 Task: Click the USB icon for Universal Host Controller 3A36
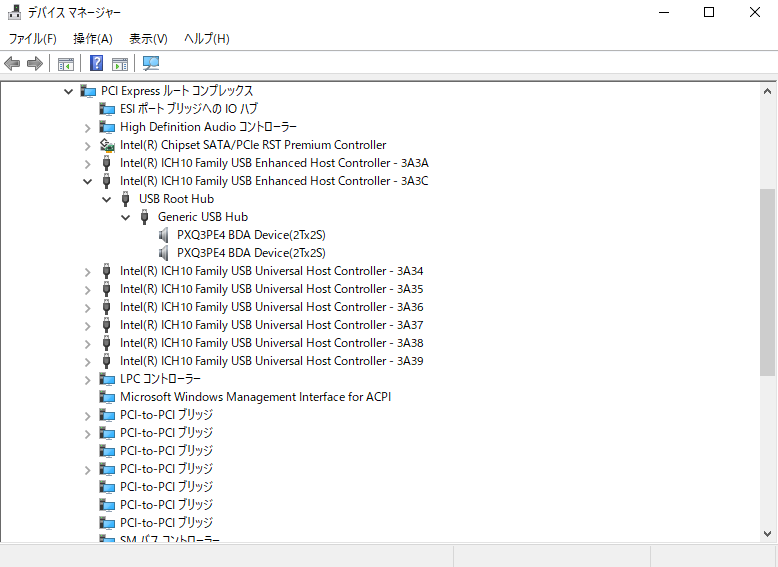pos(106,307)
